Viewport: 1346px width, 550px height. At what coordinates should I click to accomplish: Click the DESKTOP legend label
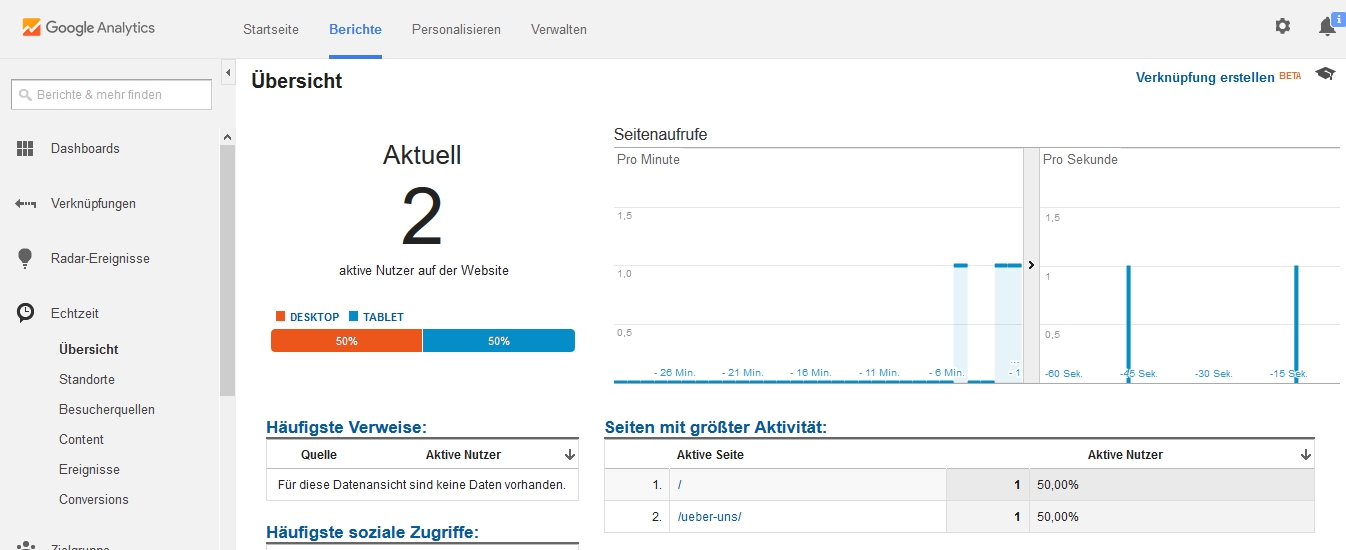314,317
